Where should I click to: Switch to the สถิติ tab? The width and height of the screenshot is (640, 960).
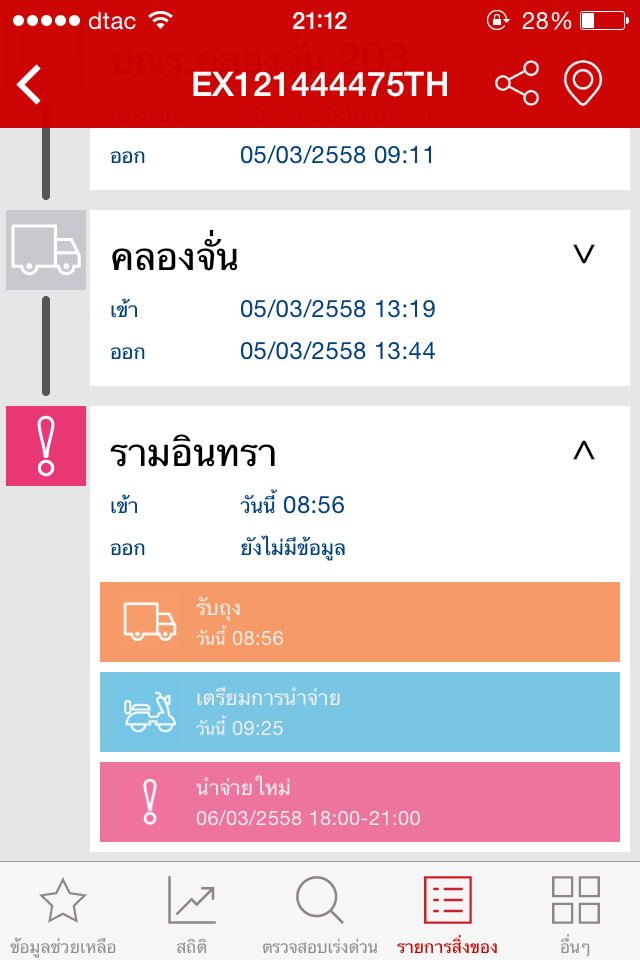point(191,914)
